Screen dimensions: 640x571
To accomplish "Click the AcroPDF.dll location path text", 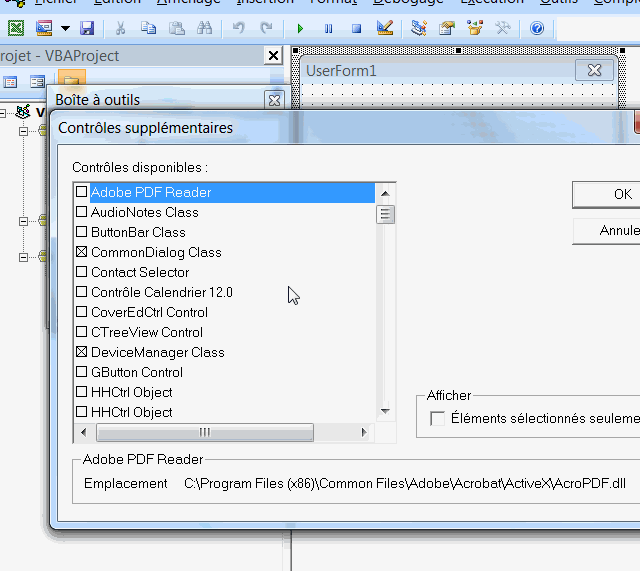I will tap(404, 484).
